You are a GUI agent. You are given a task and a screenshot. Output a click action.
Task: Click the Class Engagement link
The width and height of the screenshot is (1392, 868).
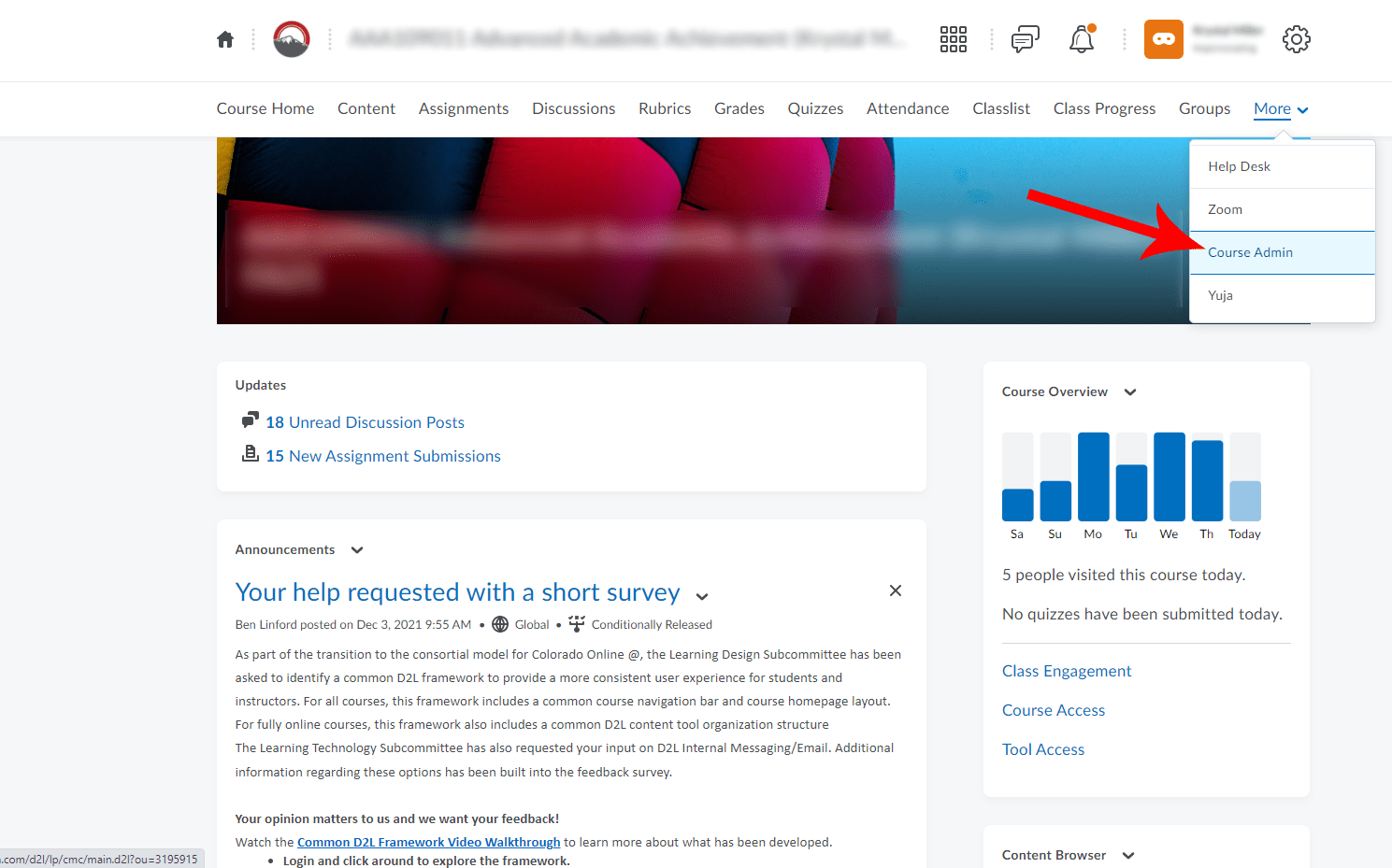[1067, 671]
